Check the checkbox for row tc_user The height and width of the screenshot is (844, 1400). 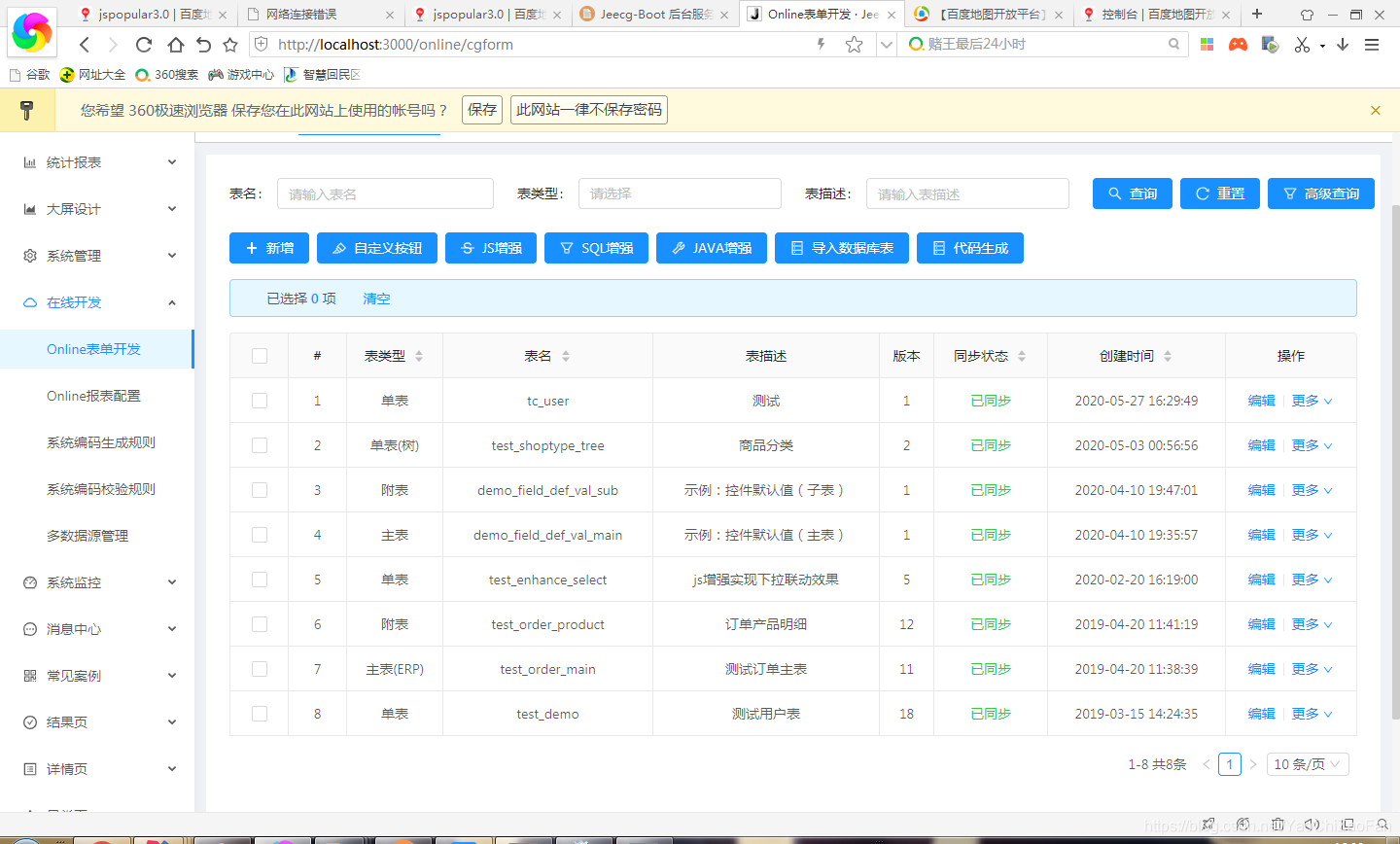(258, 400)
